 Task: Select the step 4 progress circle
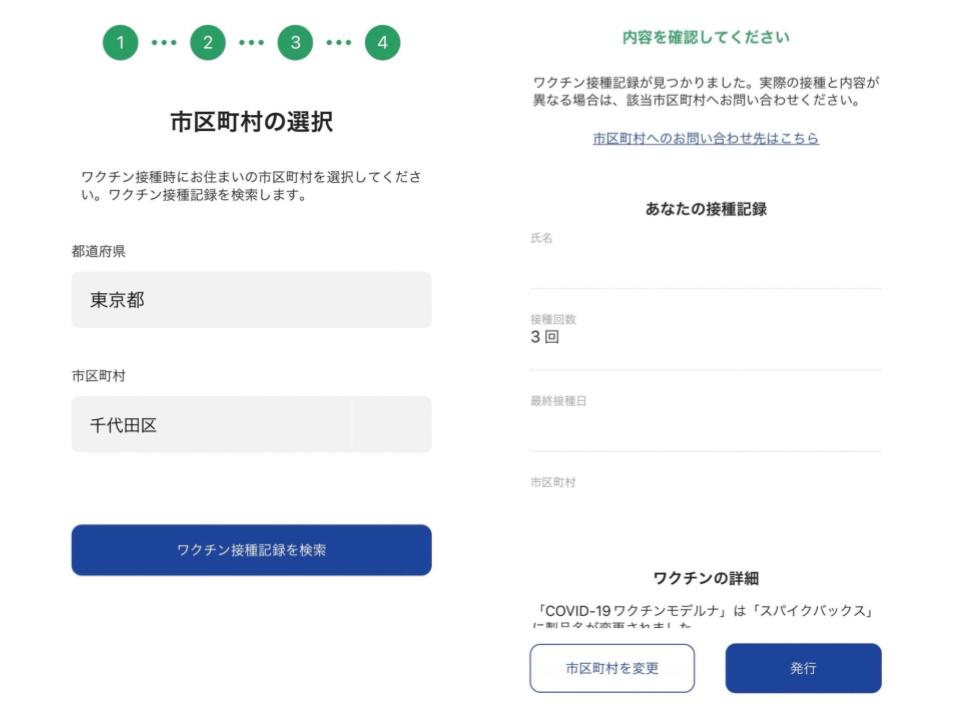coord(382,43)
